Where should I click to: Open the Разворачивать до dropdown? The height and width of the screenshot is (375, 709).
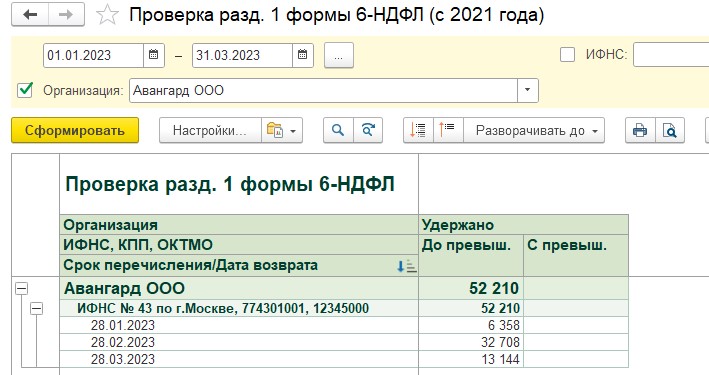click(534, 130)
